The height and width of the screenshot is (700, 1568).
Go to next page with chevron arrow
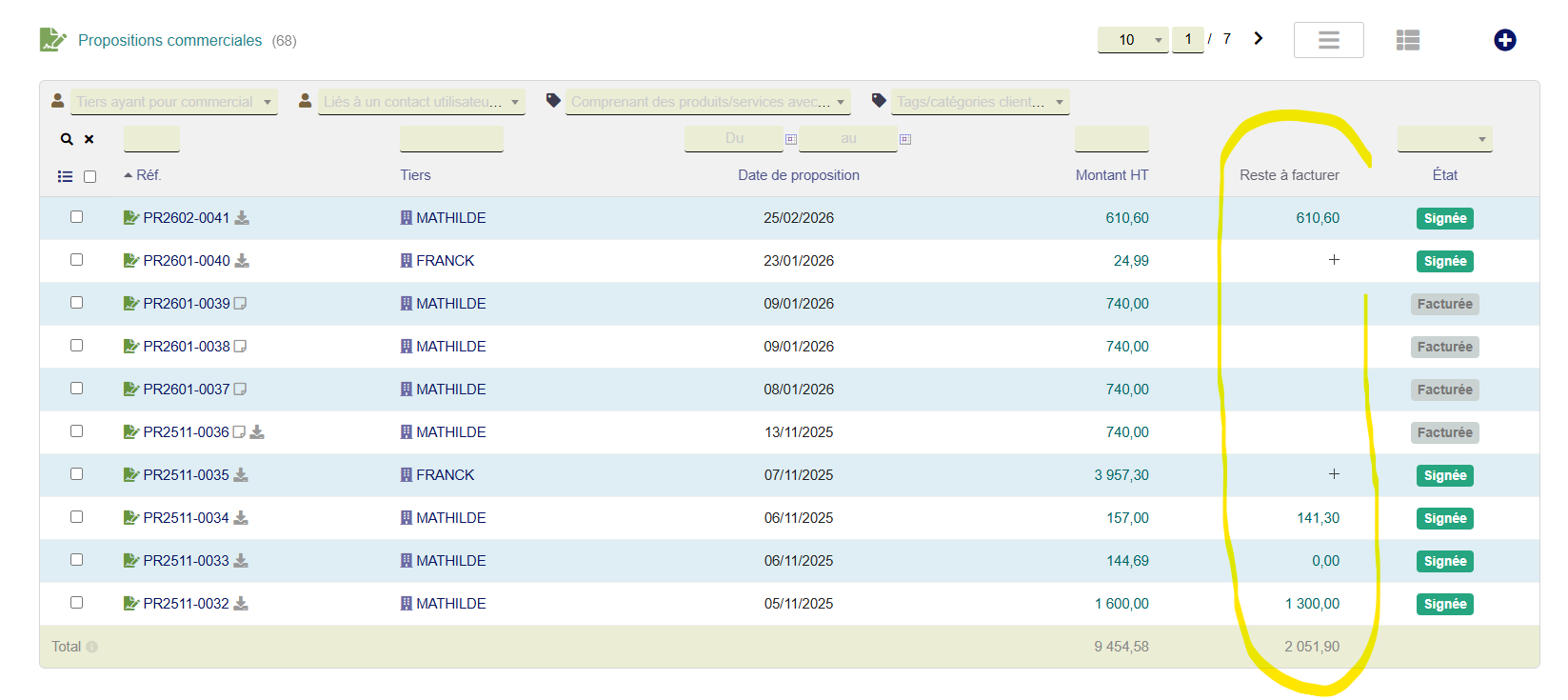(1258, 39)
